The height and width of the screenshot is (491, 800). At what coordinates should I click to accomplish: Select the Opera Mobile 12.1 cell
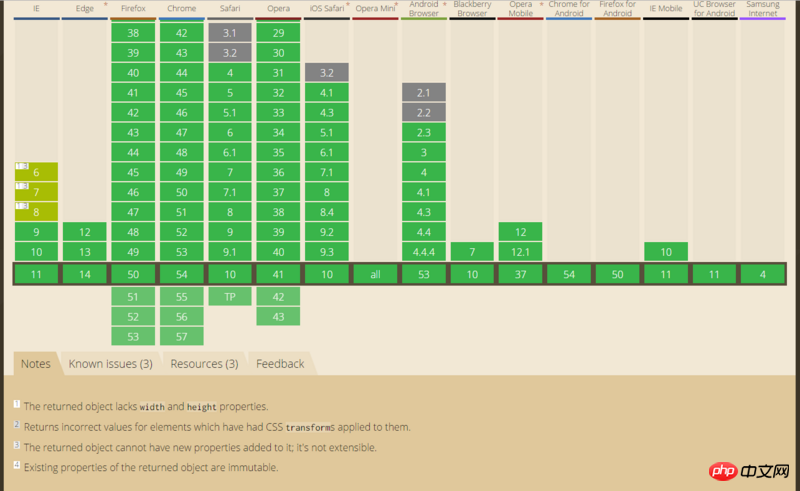tap(520, 252)
